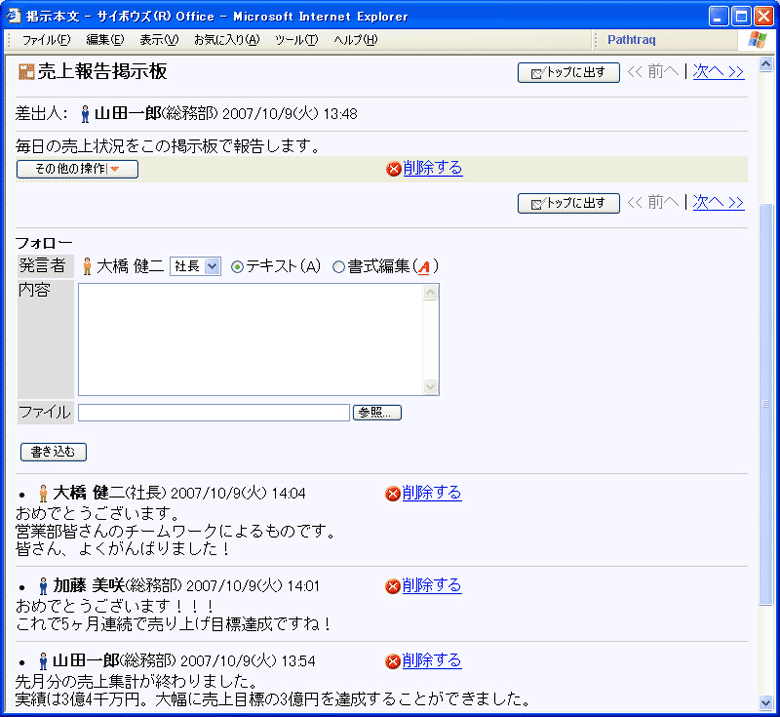Click the Pathtraq toolbar label
This screenshot has height=717, width=780.
pos(631,40)
